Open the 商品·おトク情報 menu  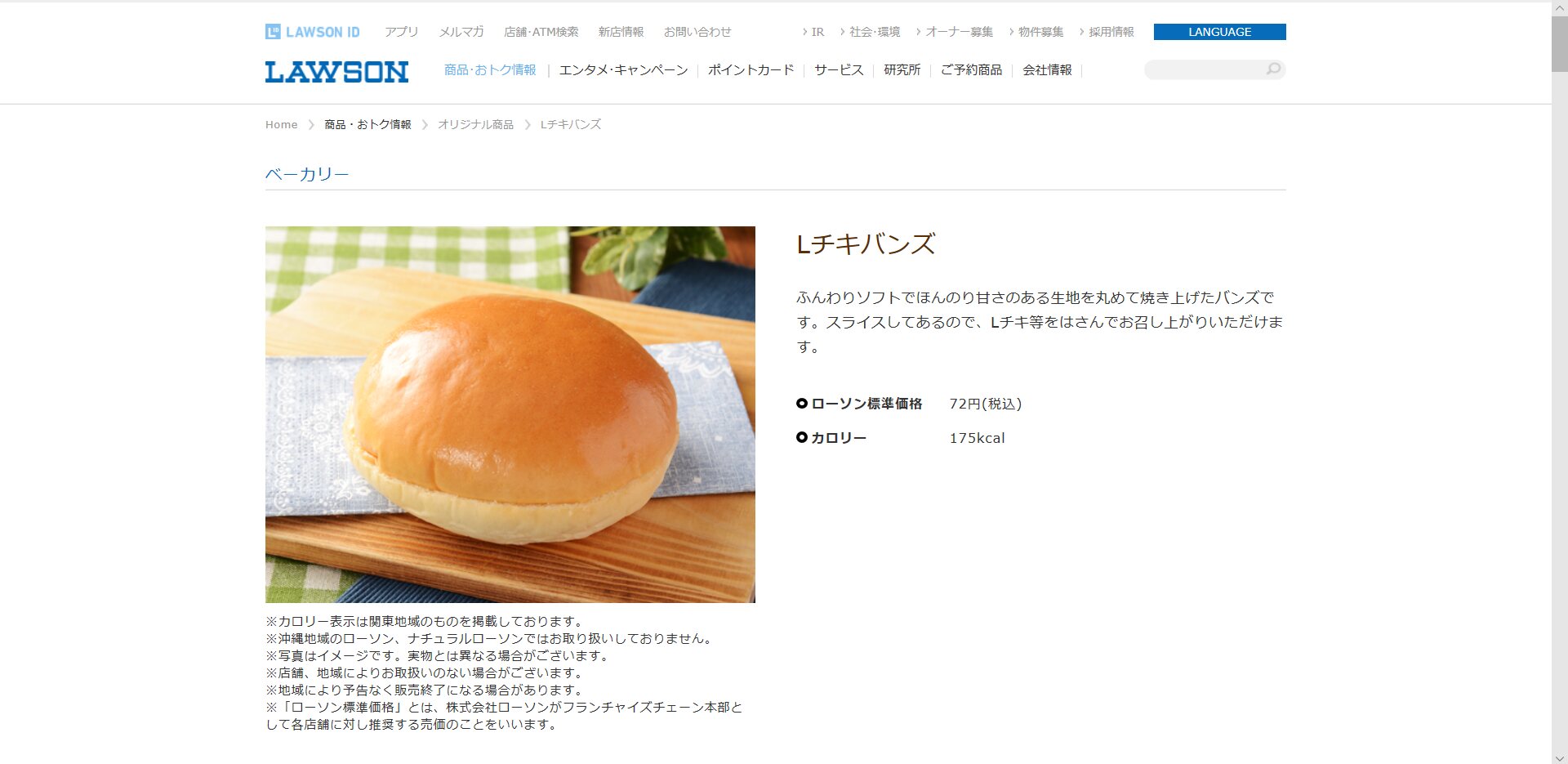[490, 70]
